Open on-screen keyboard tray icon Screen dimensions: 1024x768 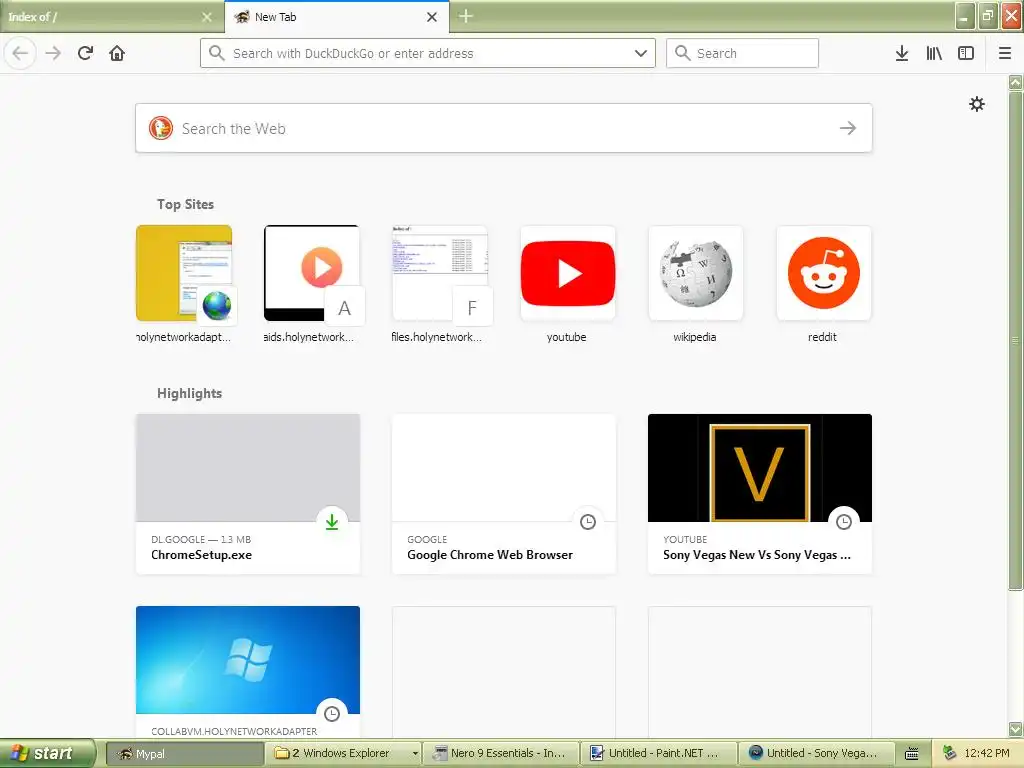912,754
